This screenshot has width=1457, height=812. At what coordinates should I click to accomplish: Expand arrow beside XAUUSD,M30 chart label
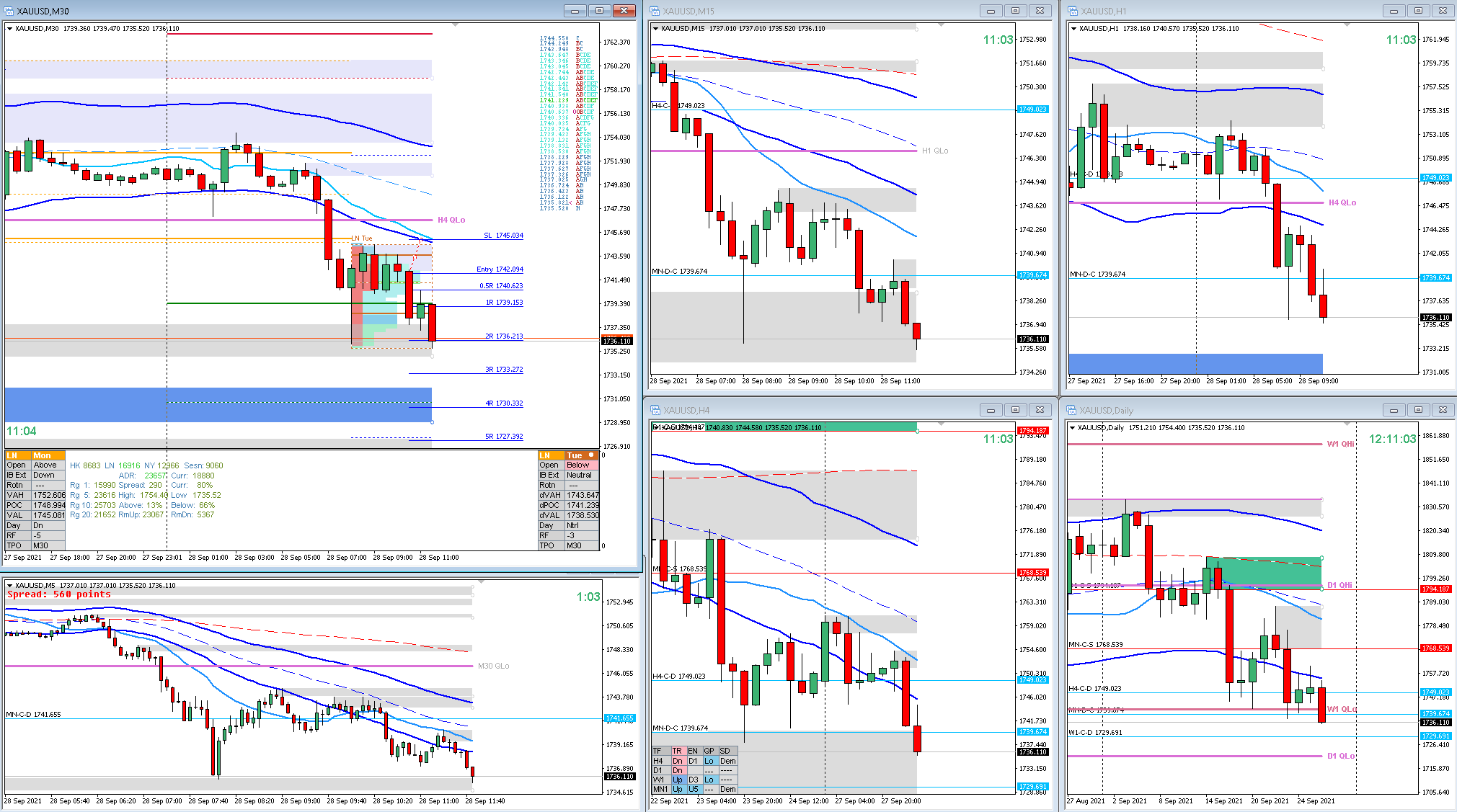(9, 29)
